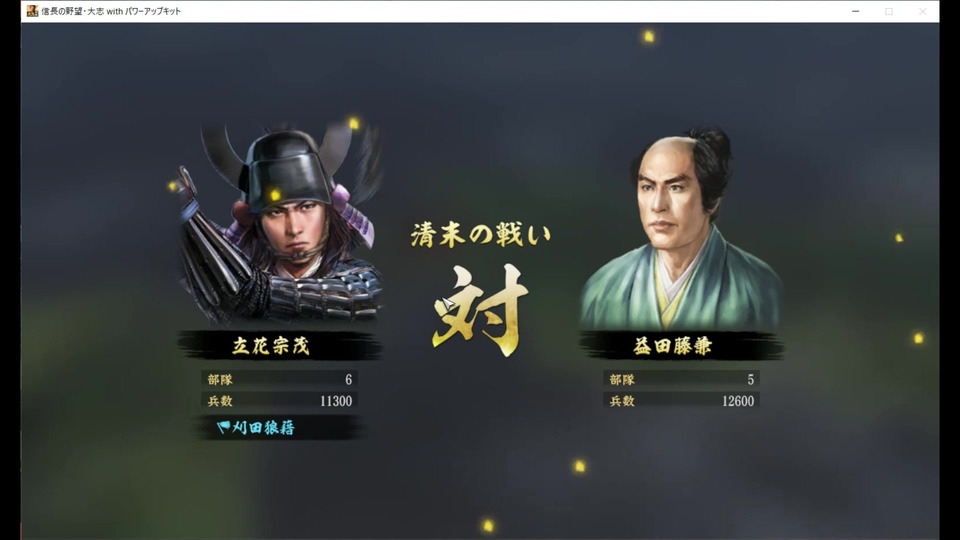This screenshot has width=960, height=540.
Task: Click the 清末の戦い battle title
Action: (481, 235)
